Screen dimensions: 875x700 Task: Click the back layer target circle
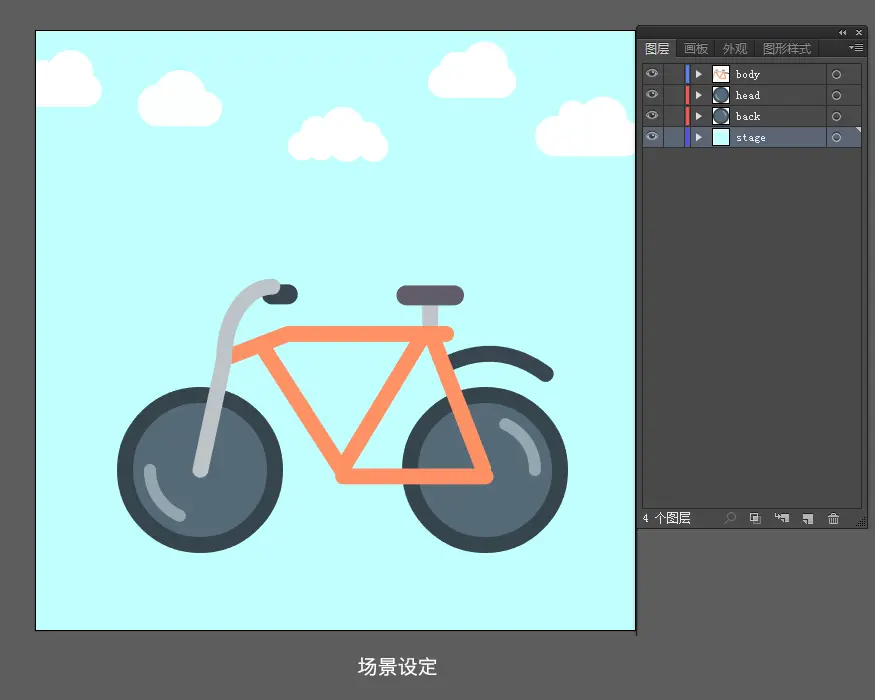click(836, 117)
